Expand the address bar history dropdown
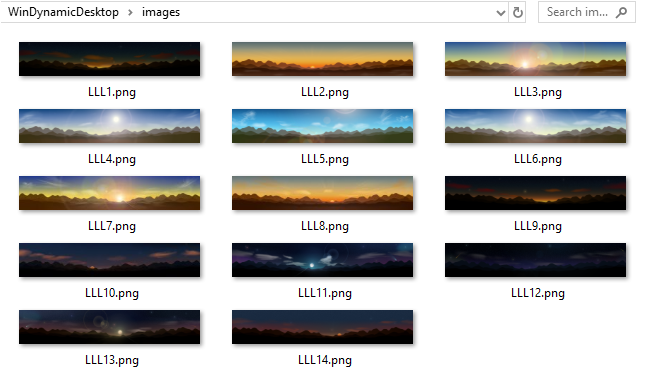 point(501,13)
